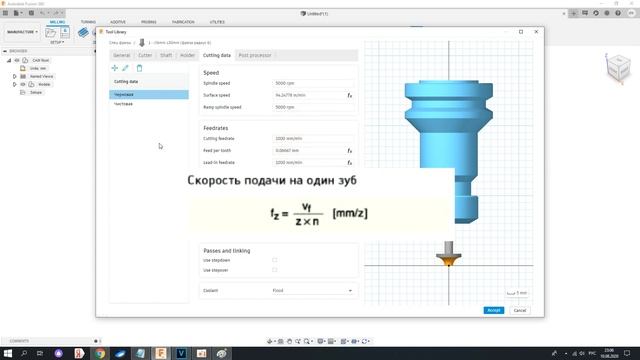Screen dimensions: 640x360
Task: Expand the Models tree node
Action: click(14, 84)
